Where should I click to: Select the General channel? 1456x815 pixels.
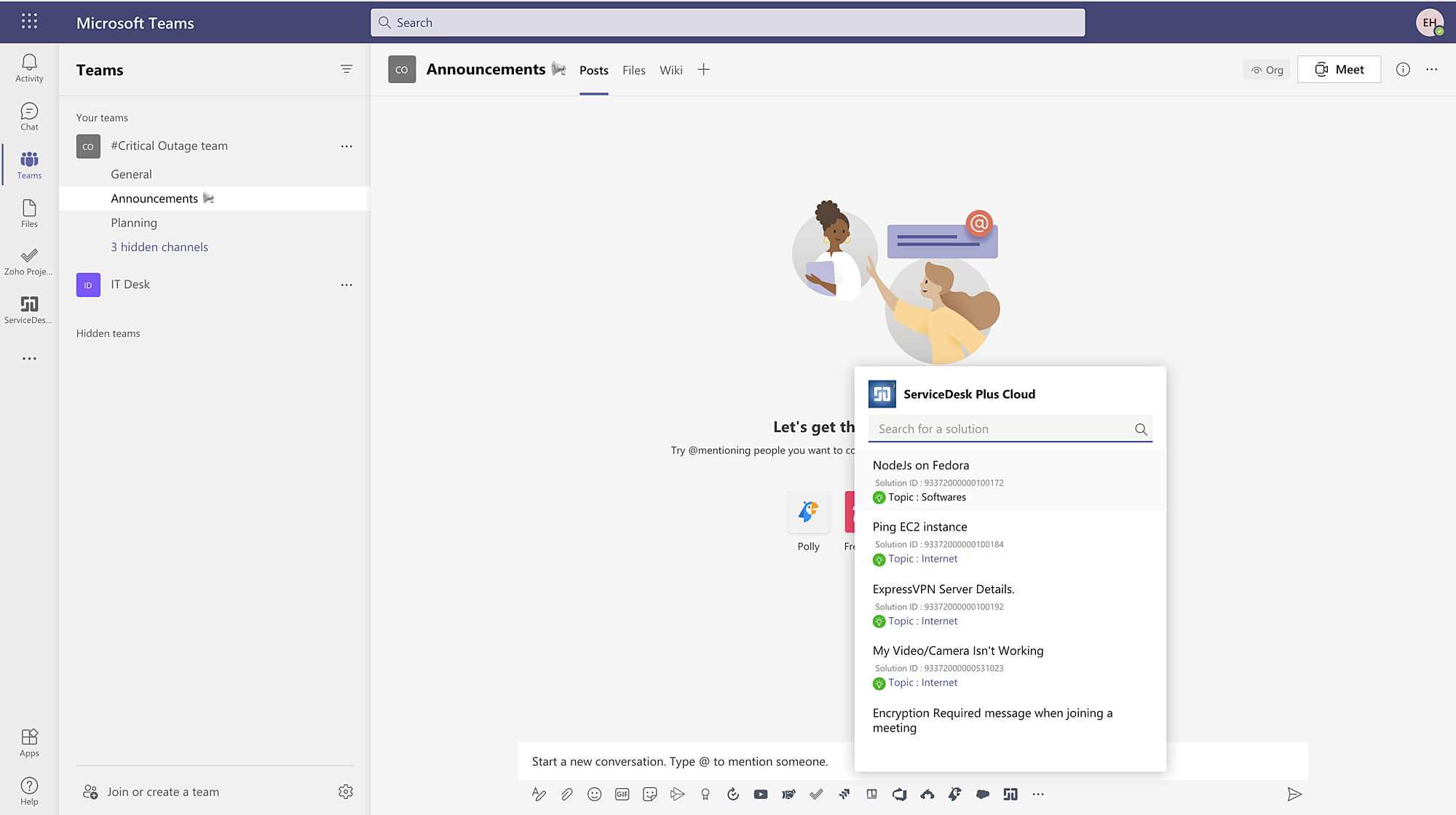pyautogui.click(x=215, y=175)
